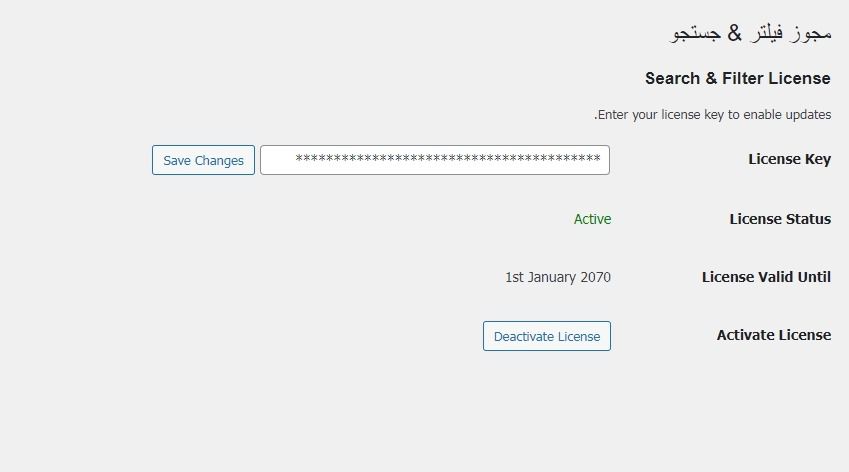Click the License Key label

click(x=789, y=159)
